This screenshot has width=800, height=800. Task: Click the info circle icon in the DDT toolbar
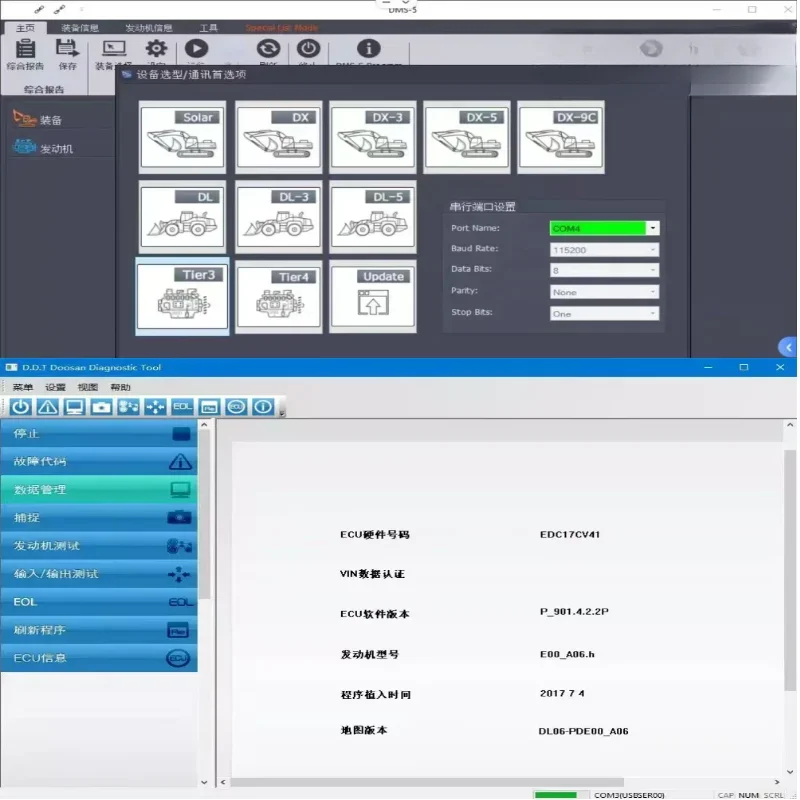coord(263,407)
